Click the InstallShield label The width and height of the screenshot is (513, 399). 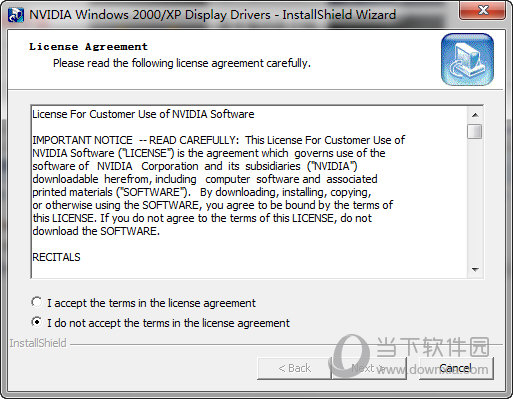[x=38, y=343]
